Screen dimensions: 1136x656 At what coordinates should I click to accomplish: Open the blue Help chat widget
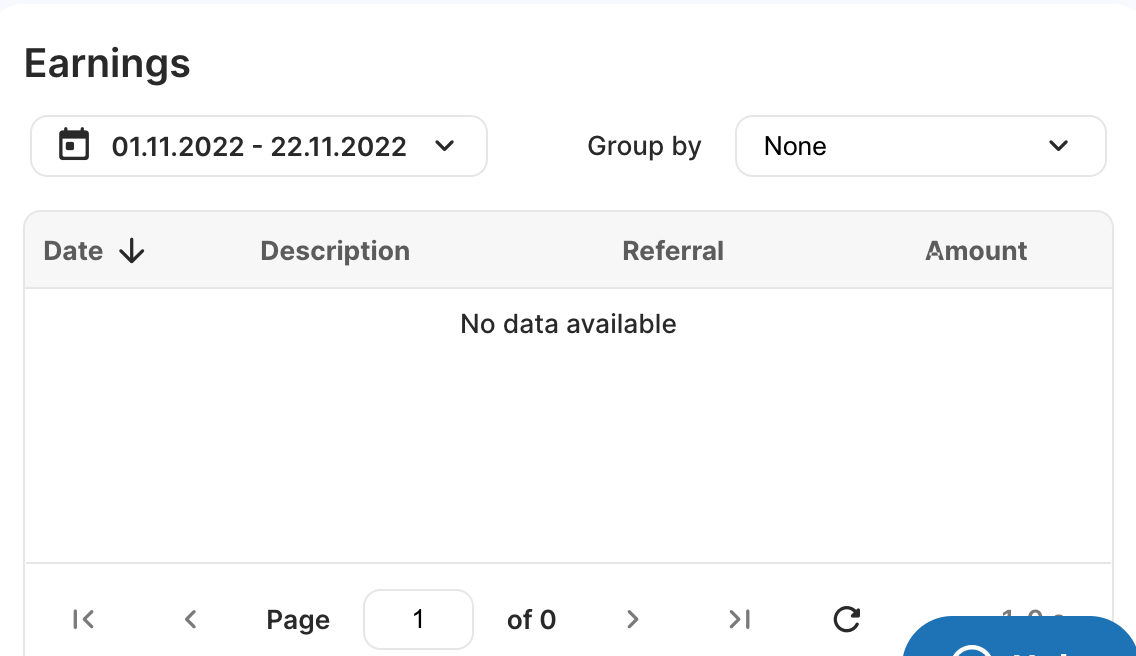(1019, 636)
